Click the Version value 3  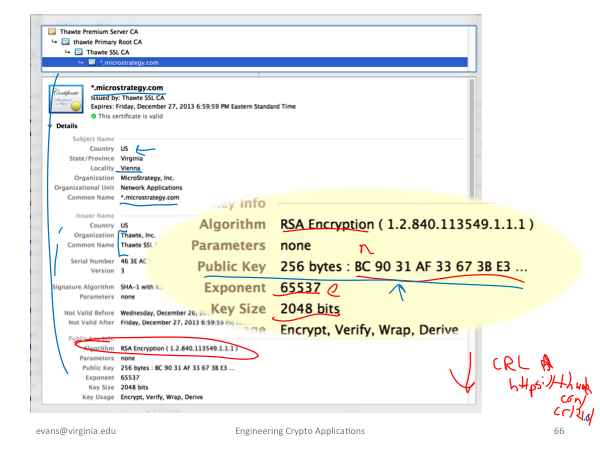pos(122,271)
